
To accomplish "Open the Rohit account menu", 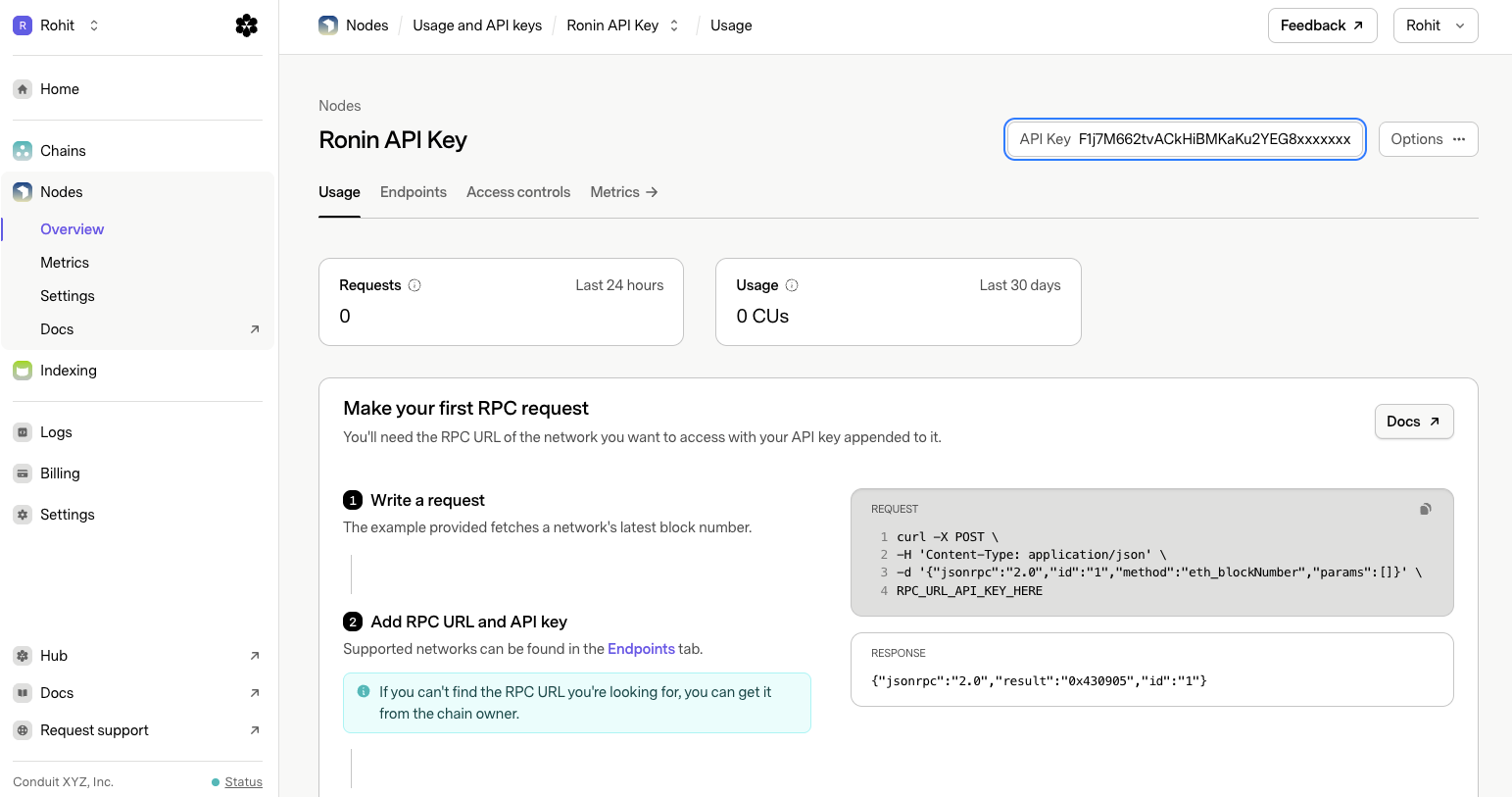I will coord(1436,25).
